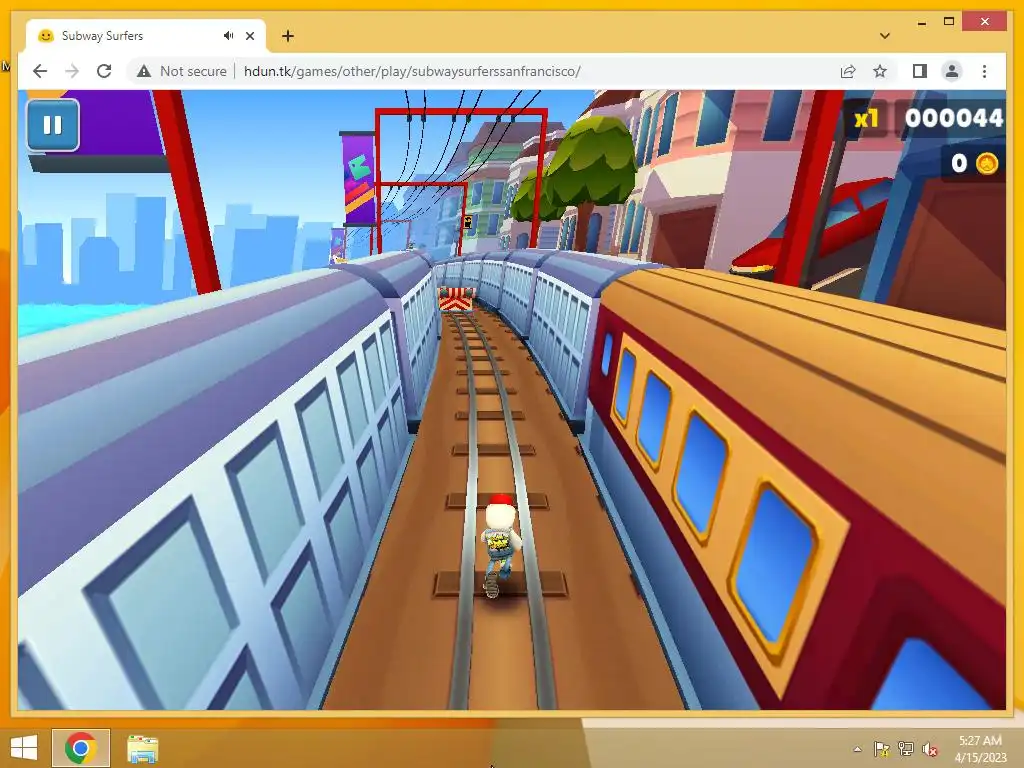Viewport: 1024px width, 768px height.
Task: Show hidden system tray icons
Action: pos(857,749)
